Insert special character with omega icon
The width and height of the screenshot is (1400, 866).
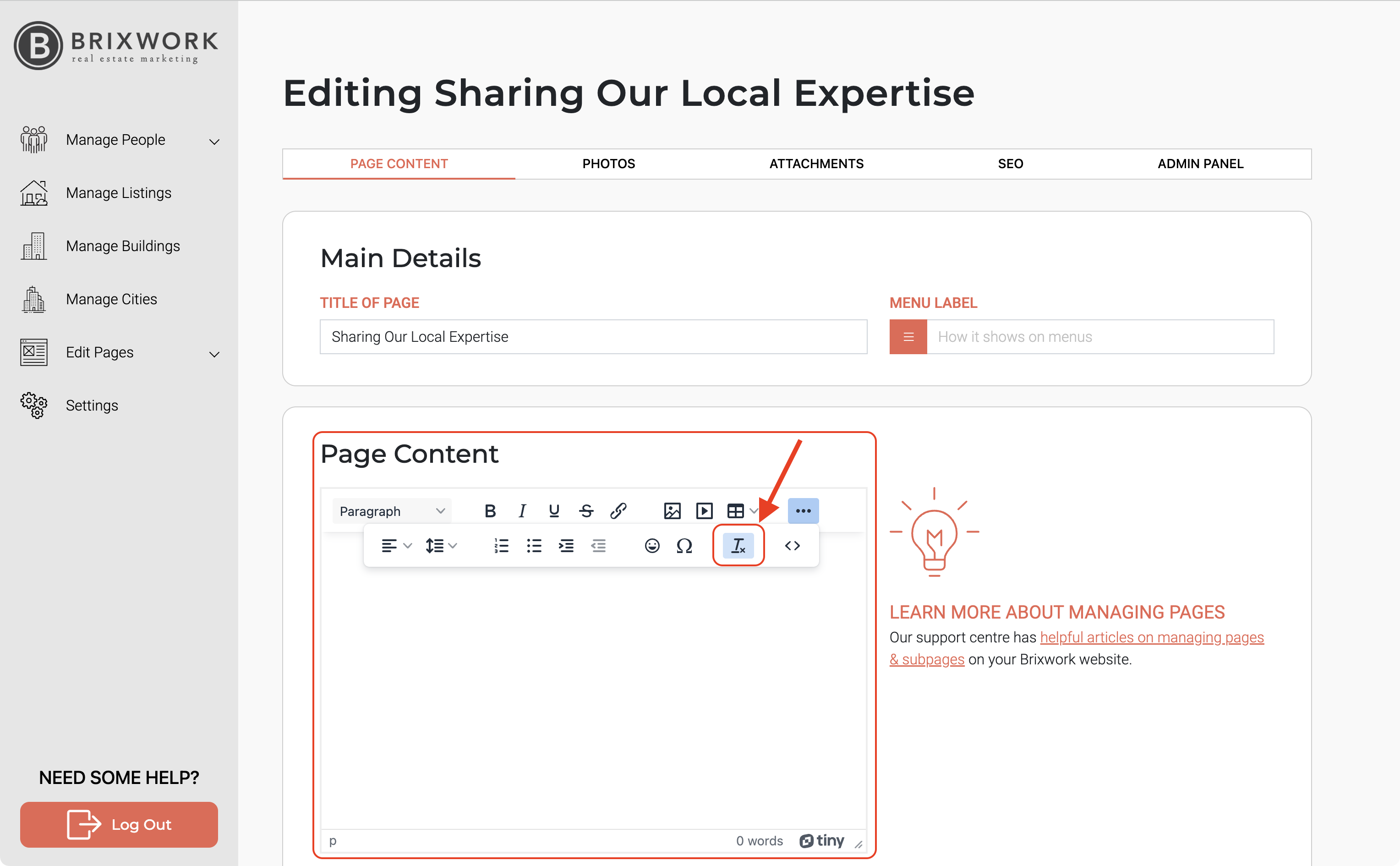684,545
